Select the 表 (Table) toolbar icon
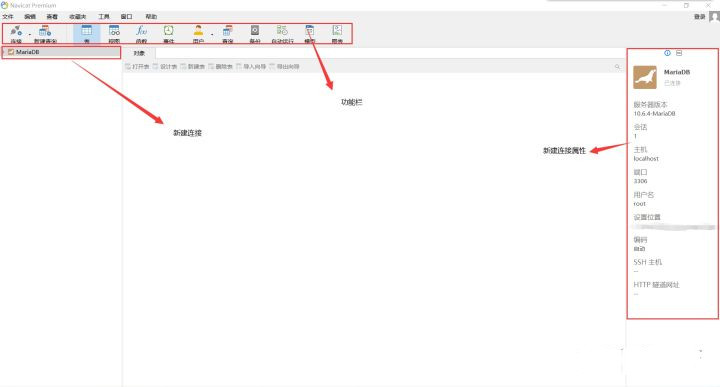 point(86,34)
